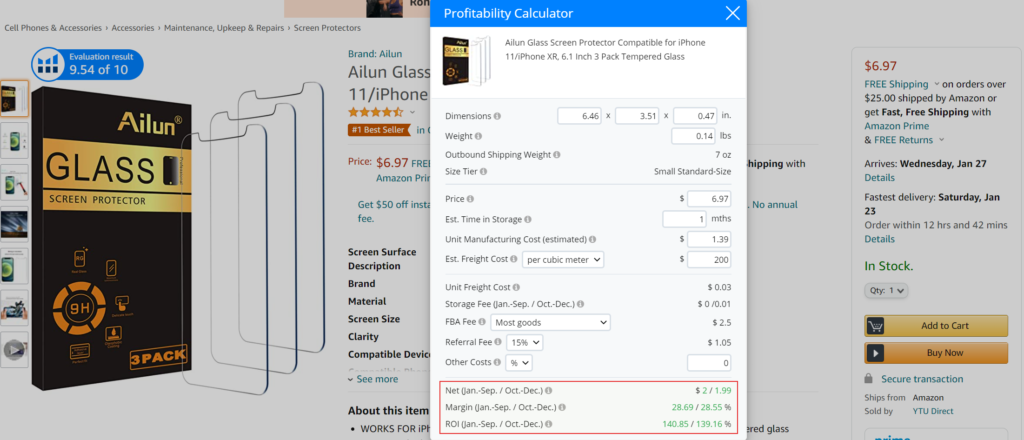This screenshot has height=440, width=1024.
Task: Open the Other Costs % dropdown
Action: (x=518, y=362)
